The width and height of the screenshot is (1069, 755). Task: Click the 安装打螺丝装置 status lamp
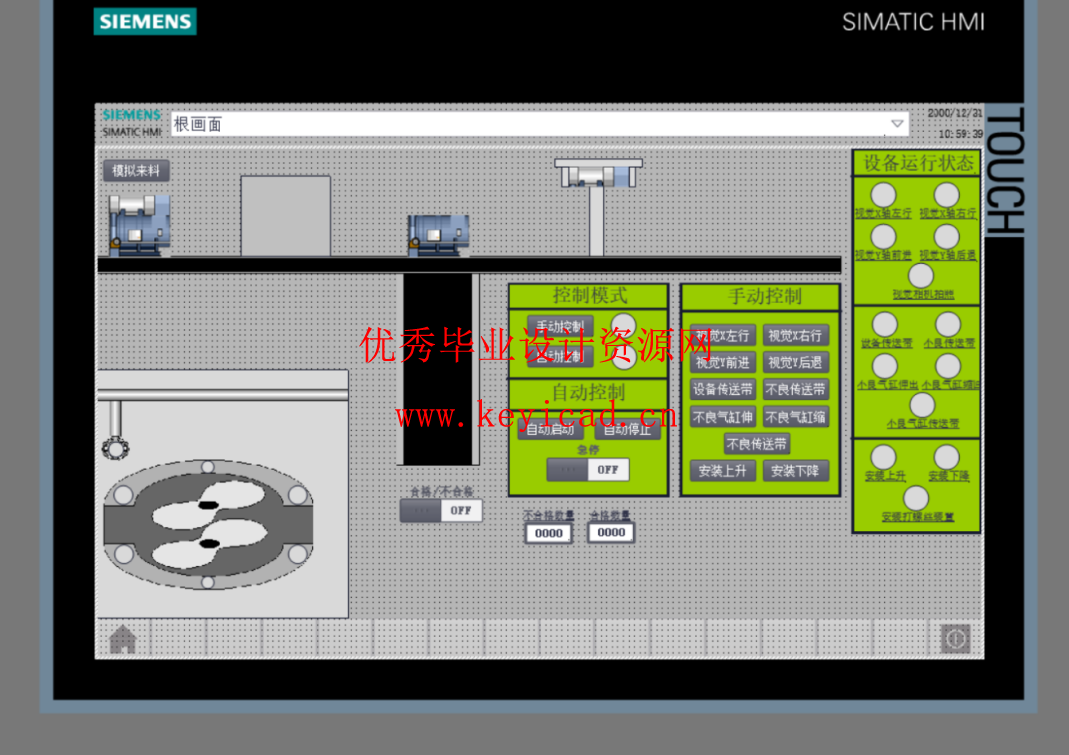(916, 498)
